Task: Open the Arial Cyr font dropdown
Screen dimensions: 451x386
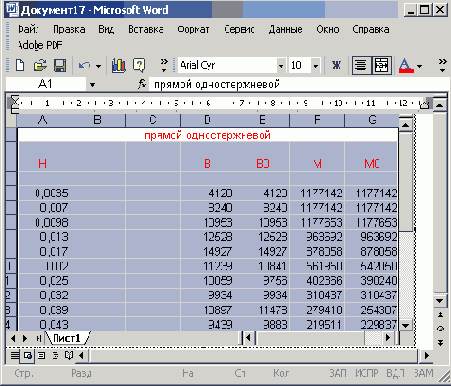Action: (x=281, y=66)
